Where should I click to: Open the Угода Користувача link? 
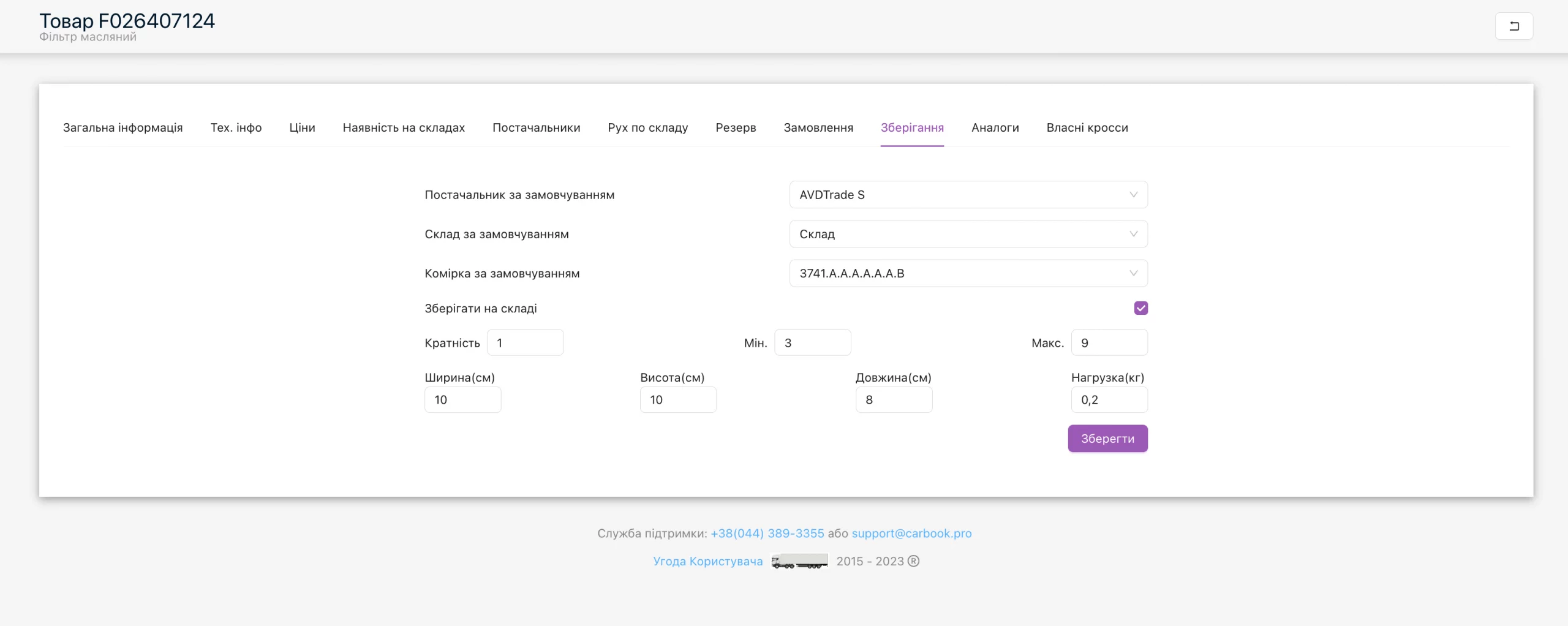[x=707, y=561]
